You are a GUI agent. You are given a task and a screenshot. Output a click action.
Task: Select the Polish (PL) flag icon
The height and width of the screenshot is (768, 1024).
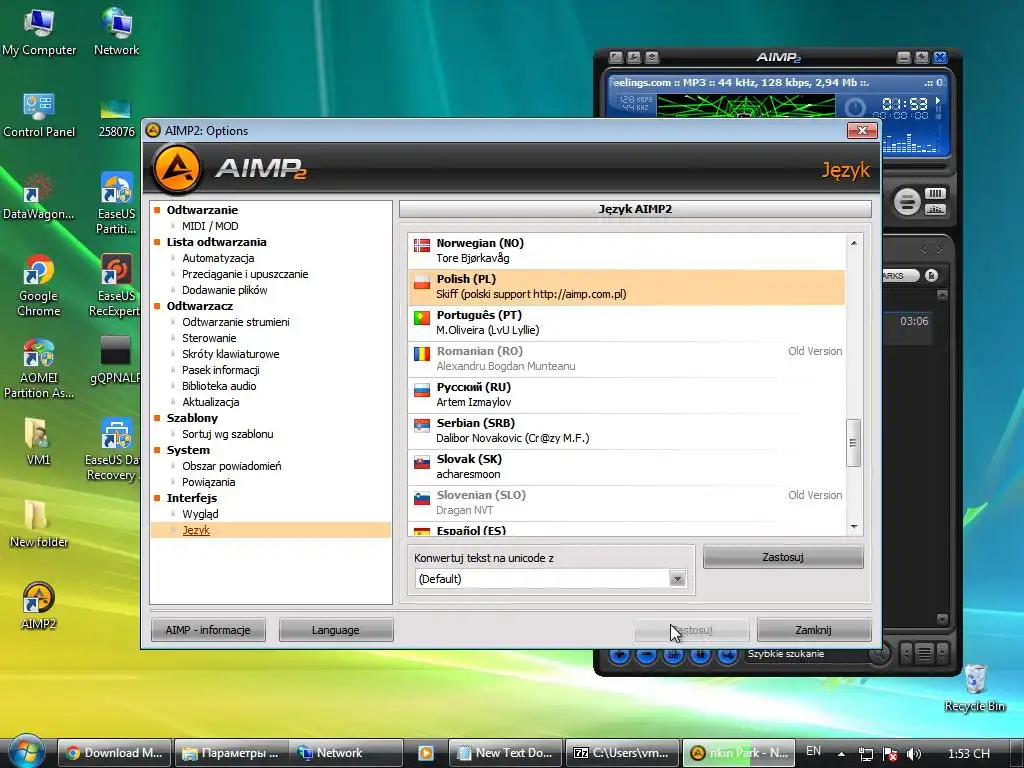point(422,282)
